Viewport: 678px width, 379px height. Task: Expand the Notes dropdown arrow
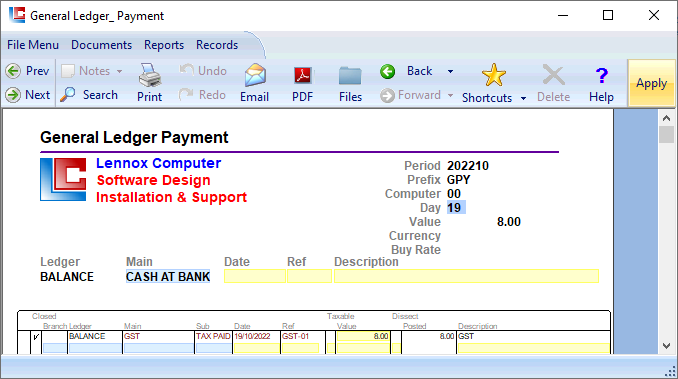tap(119, 71)
